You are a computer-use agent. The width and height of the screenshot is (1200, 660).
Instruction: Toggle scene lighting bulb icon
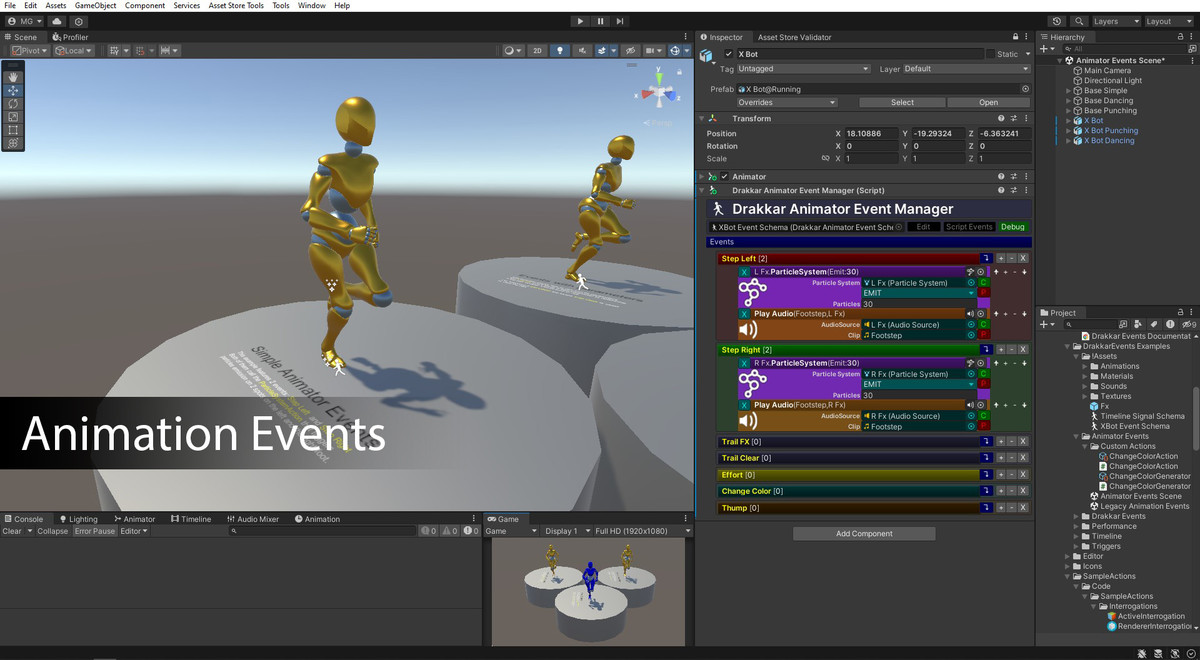coord(559,50)
